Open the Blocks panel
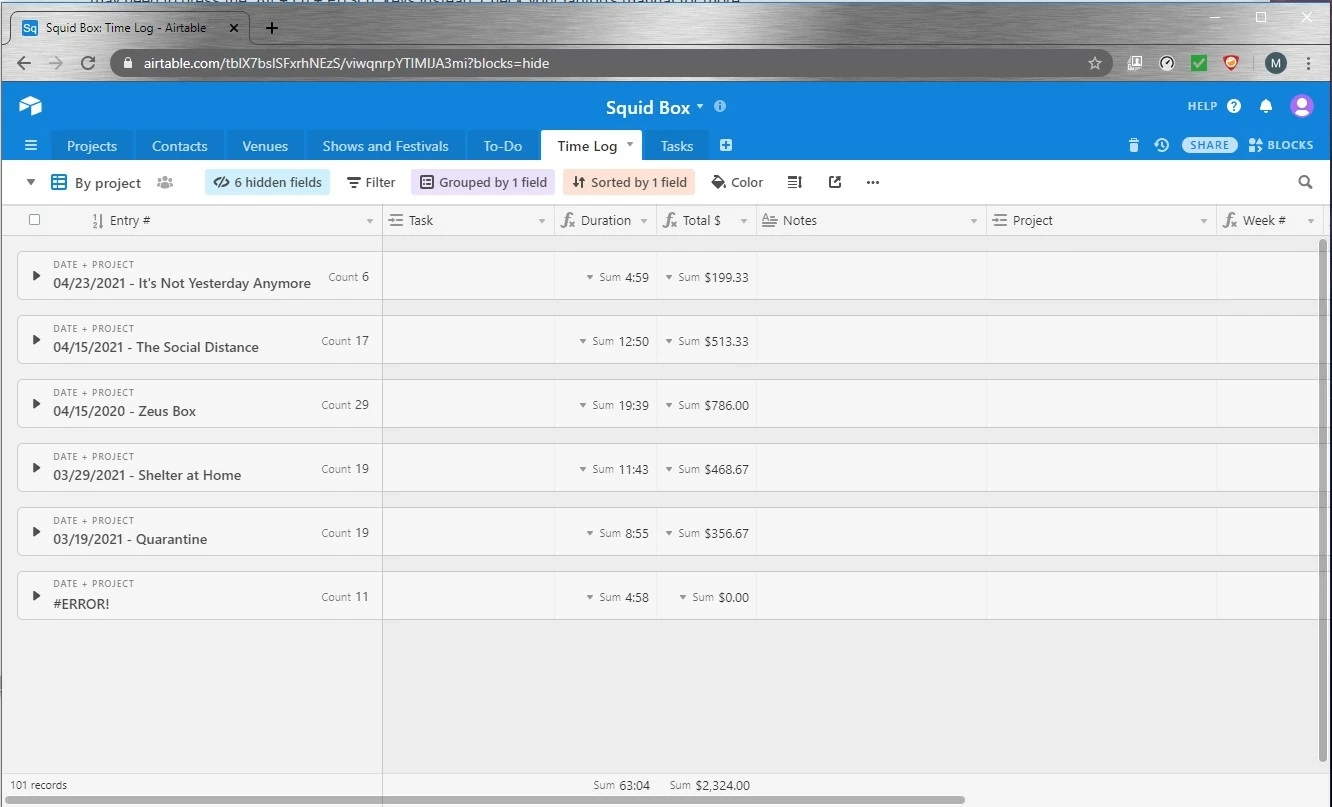 [1281, 145]
